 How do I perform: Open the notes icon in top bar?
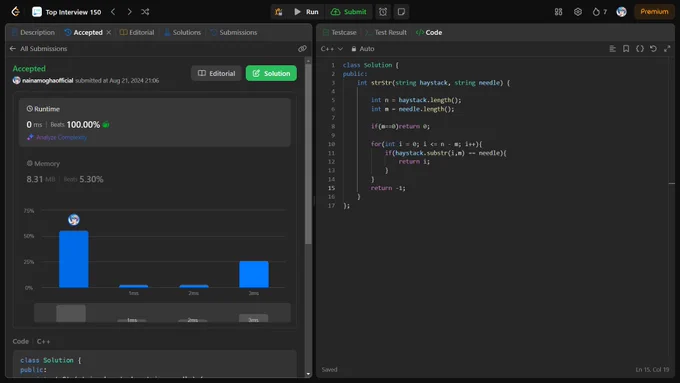tap(401, 12)
